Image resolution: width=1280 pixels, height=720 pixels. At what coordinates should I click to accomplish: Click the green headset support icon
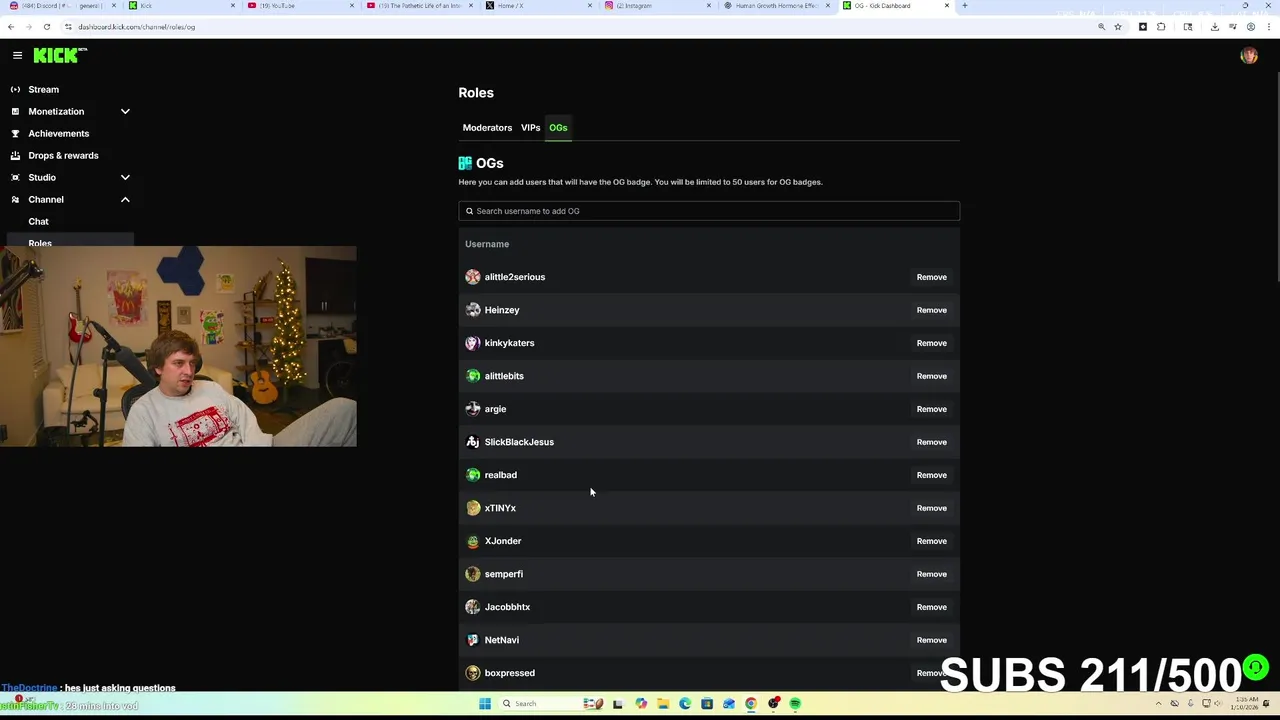1256,667
